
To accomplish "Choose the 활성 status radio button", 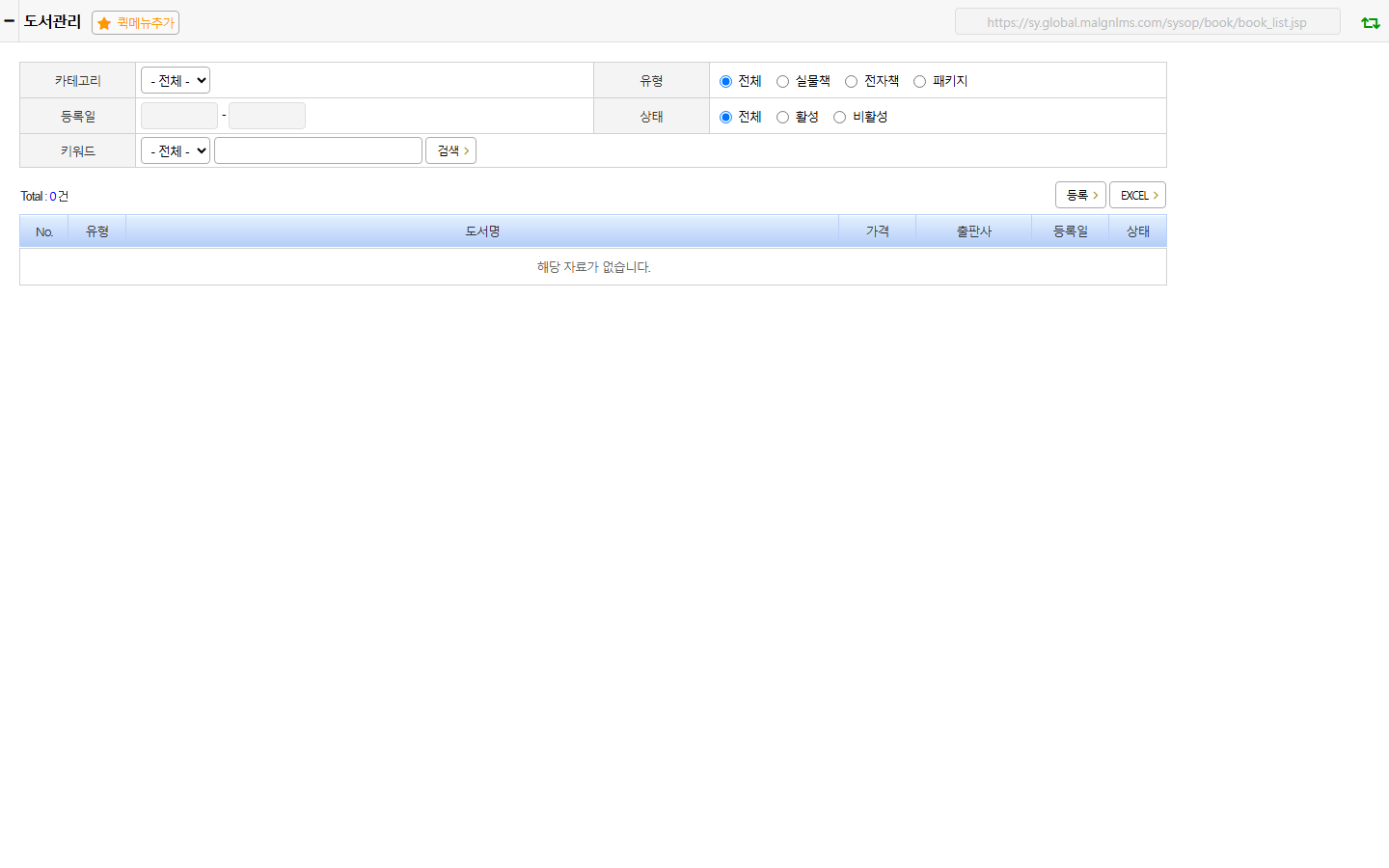I will click(782, 117).
